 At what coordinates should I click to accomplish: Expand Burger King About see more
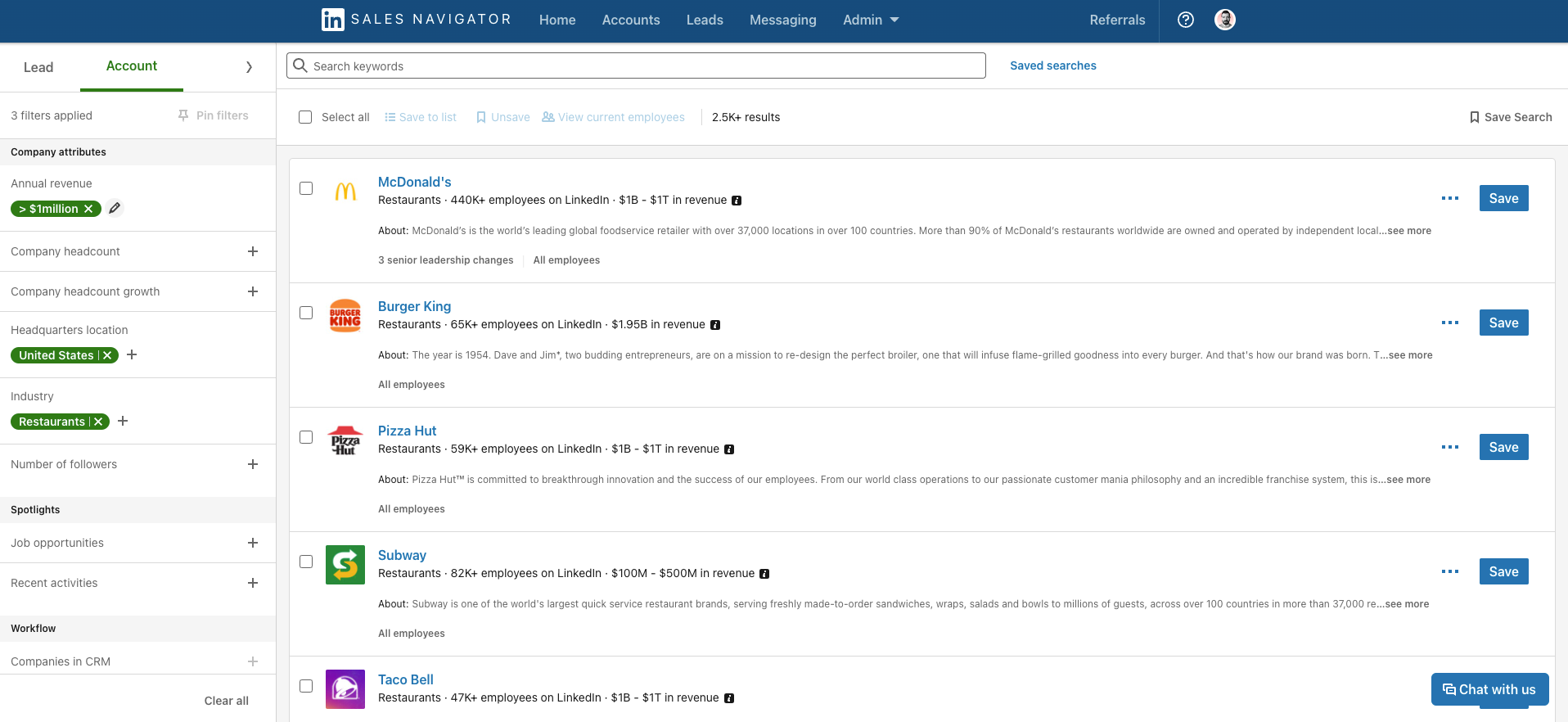click(1411, 355)
